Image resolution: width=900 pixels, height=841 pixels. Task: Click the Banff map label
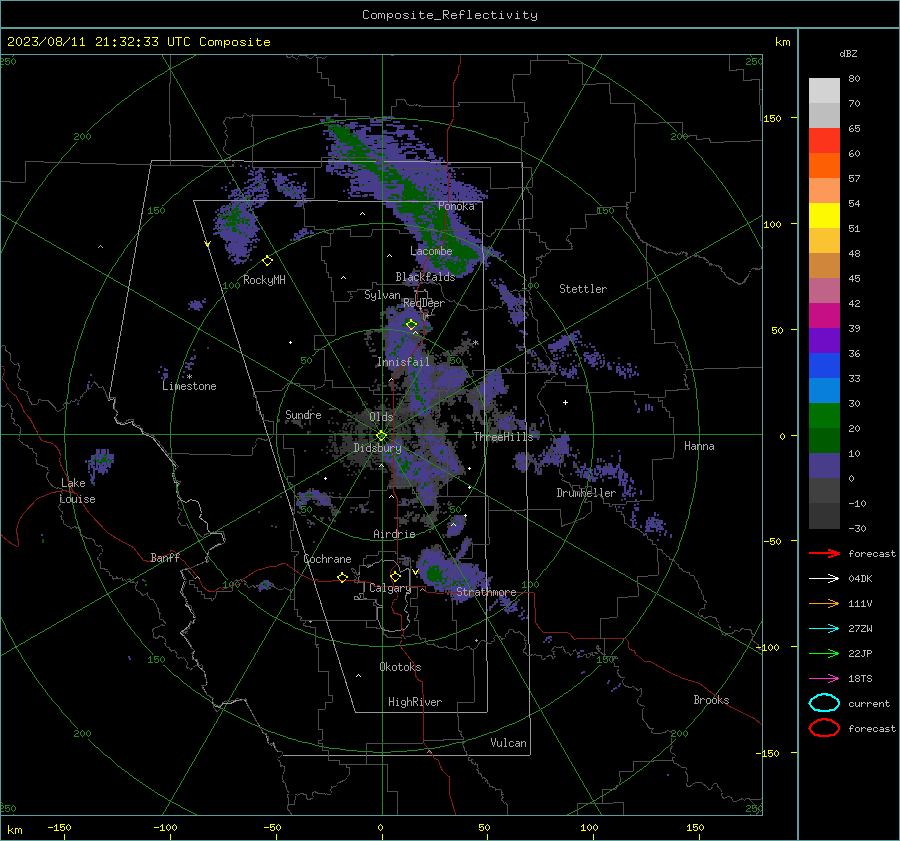coord(165,557)
